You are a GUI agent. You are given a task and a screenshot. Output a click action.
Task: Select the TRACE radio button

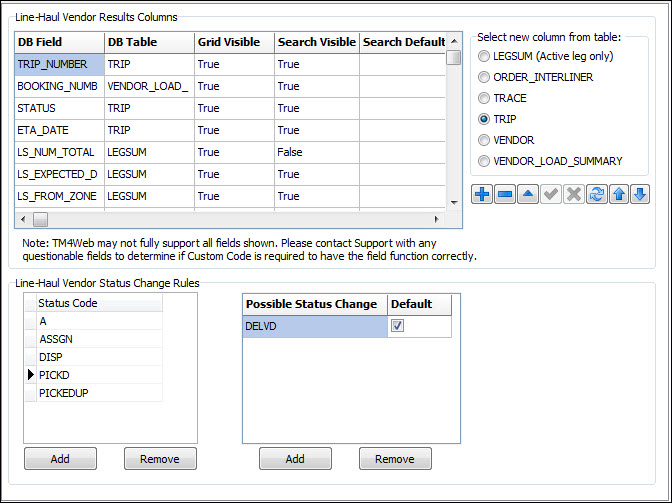pyautogui.click(x=483, y=98)
